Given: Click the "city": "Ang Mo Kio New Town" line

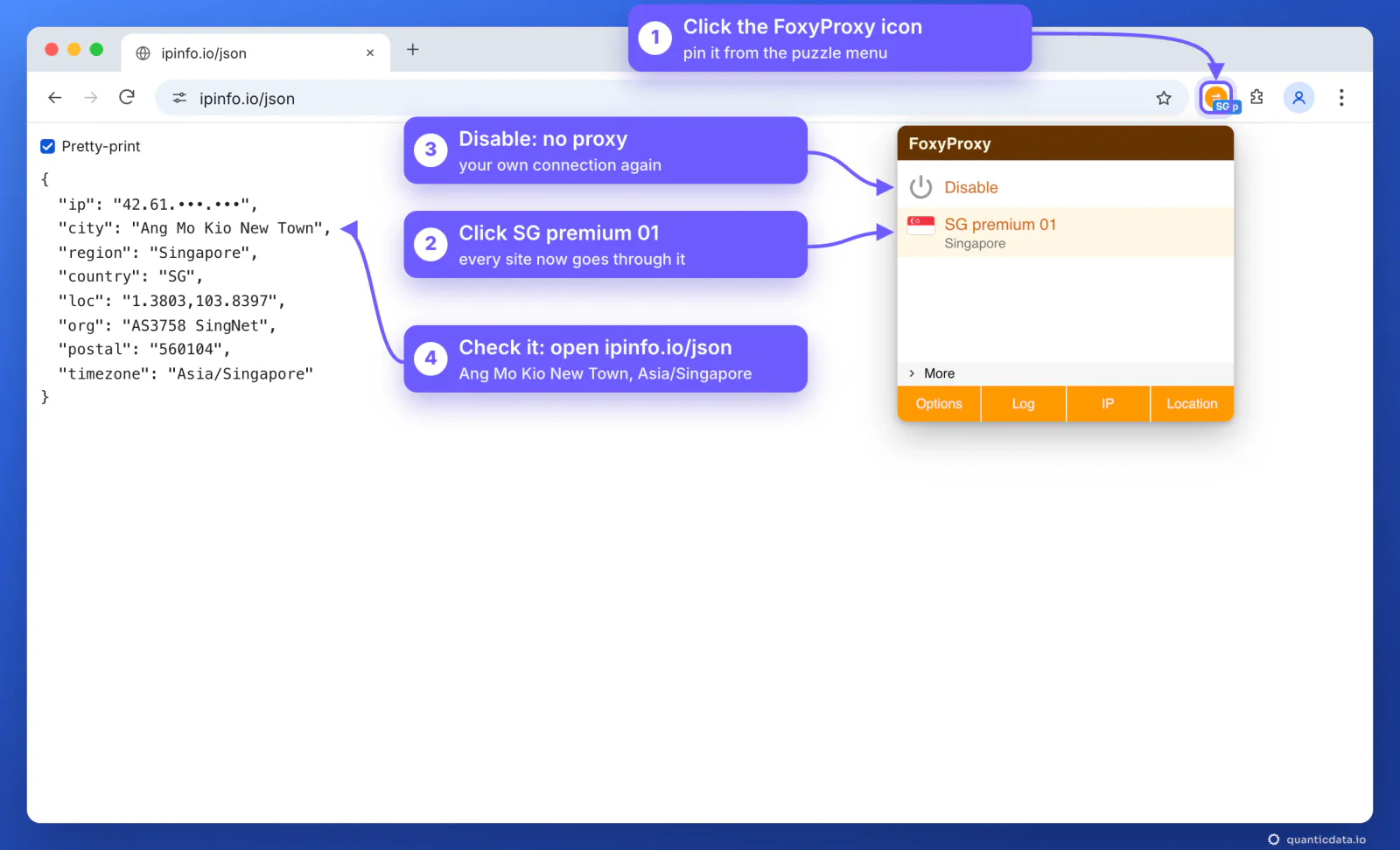Looking at the screenshot, I should 194,228.
